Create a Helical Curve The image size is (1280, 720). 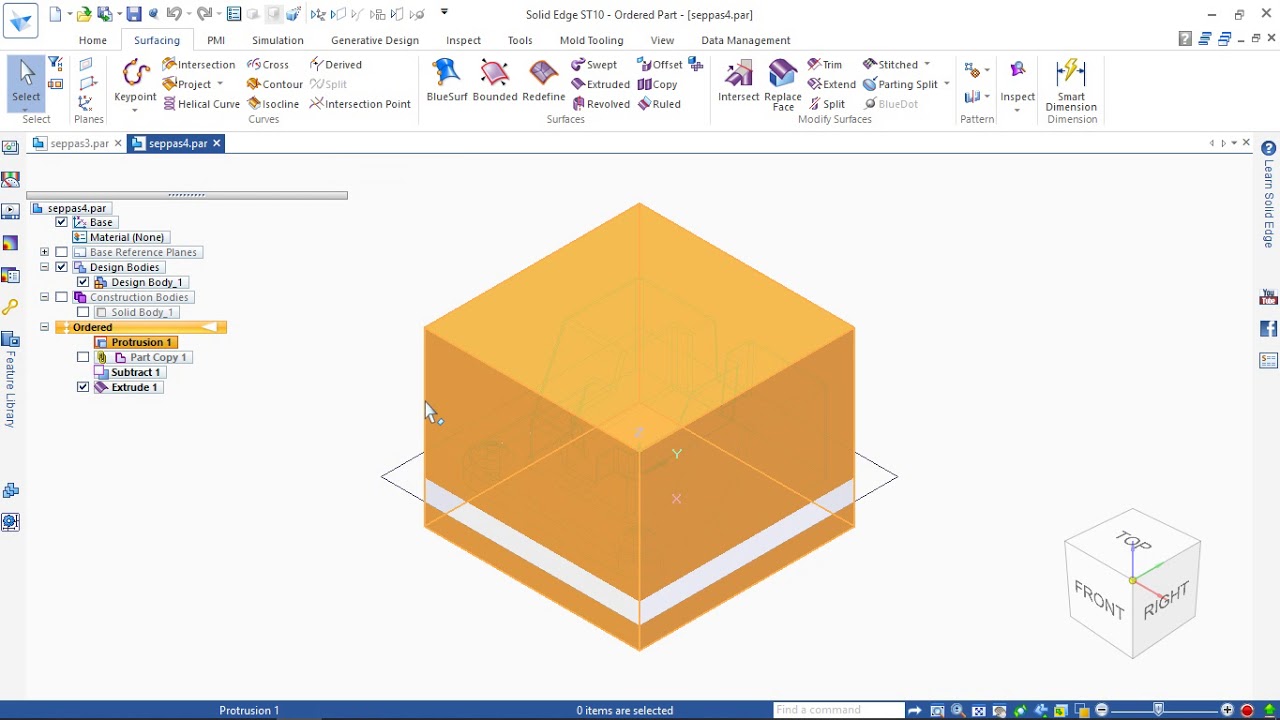(201, 104)
